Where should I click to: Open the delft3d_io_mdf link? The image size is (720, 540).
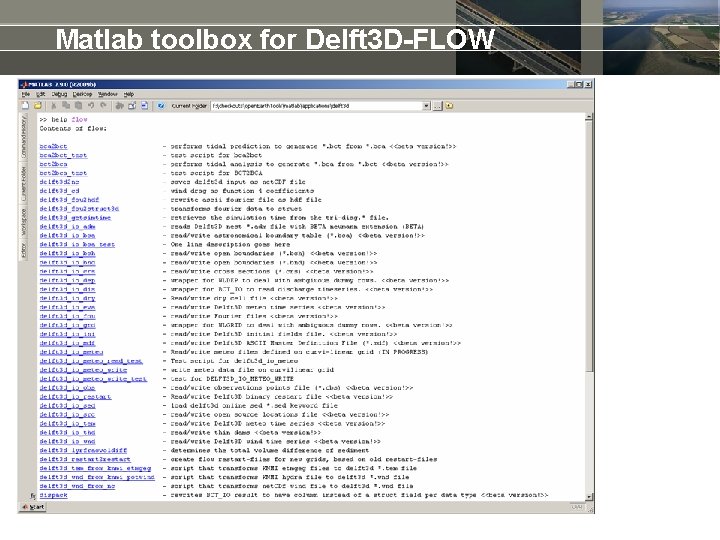(68, 343)
